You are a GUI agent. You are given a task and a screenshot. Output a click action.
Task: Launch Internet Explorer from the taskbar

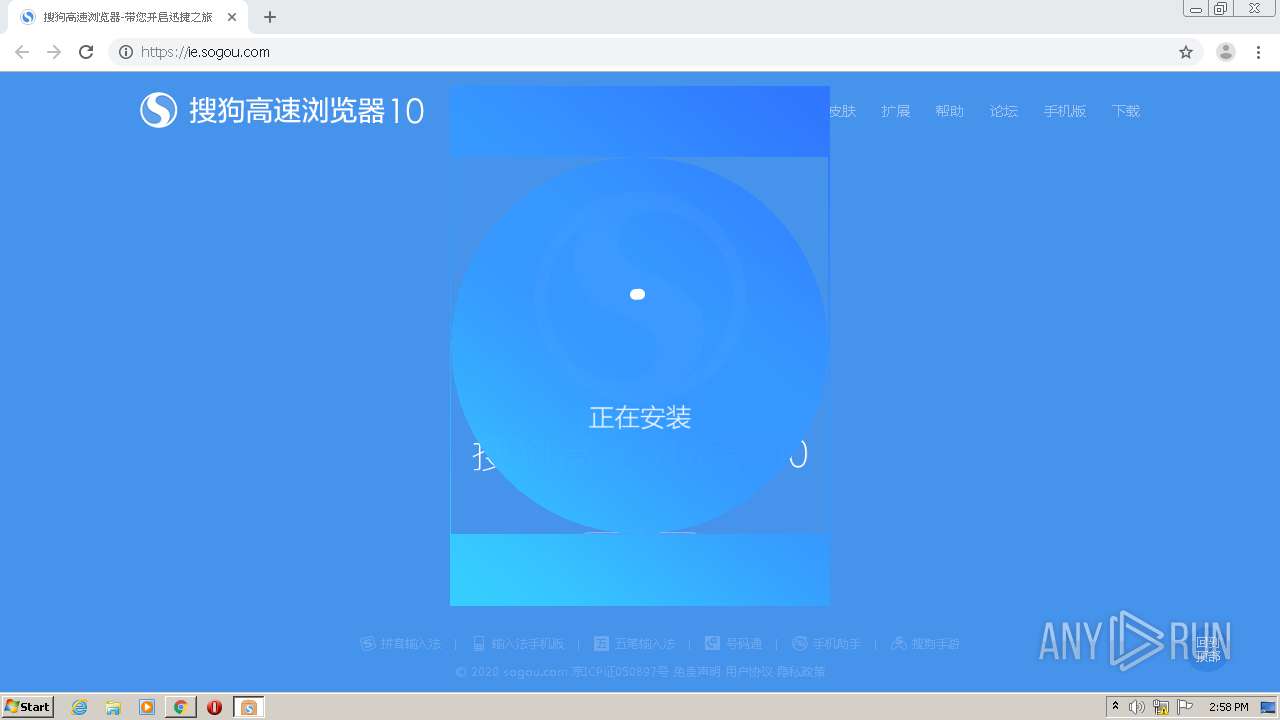click(x=79, y=707)
